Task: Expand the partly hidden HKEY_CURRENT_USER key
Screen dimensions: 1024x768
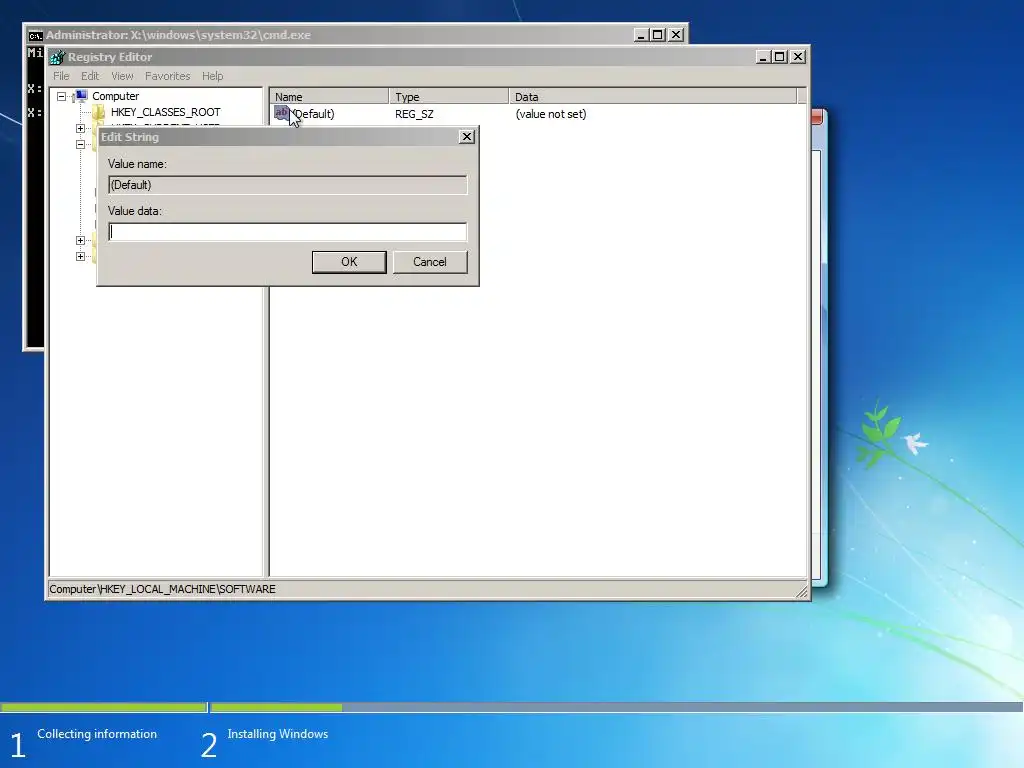Action: pos(80,129)
